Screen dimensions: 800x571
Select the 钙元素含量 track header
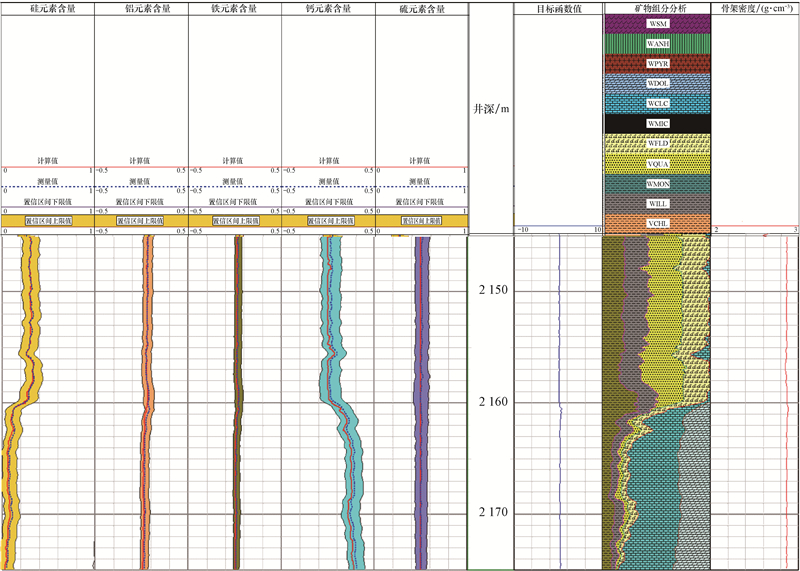pos(328,8)
